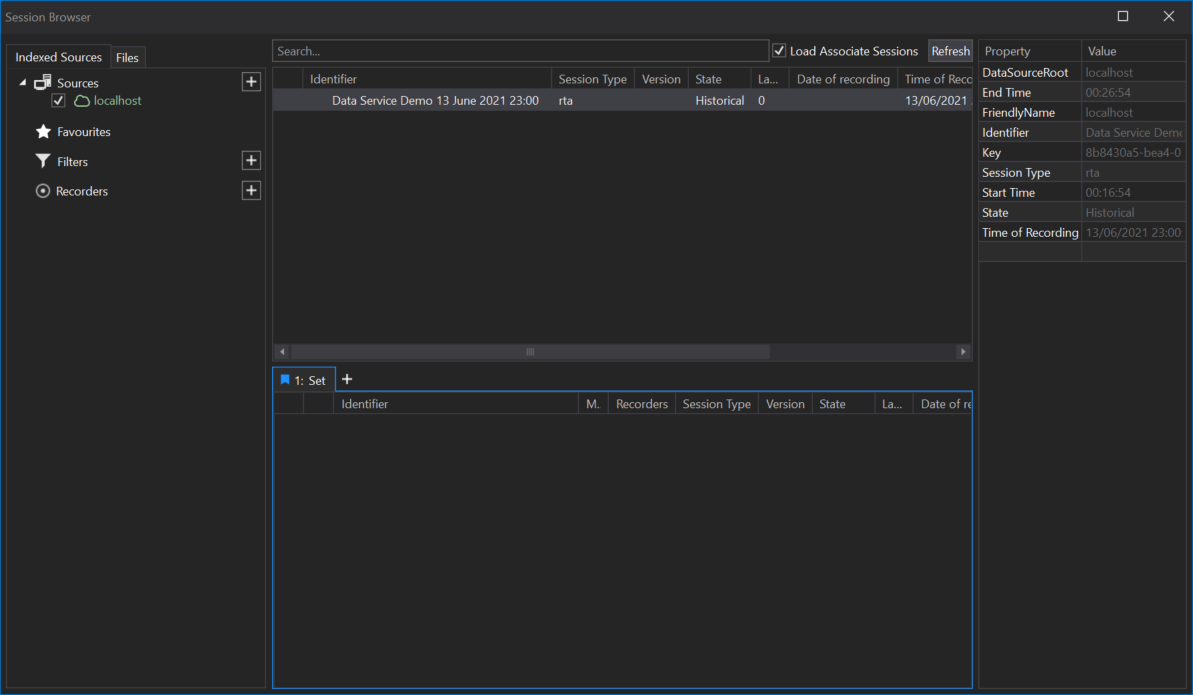Select the Indexed Sources tab
The height and width of the screenshot is (695, 1193).
(x=57, y=57)
